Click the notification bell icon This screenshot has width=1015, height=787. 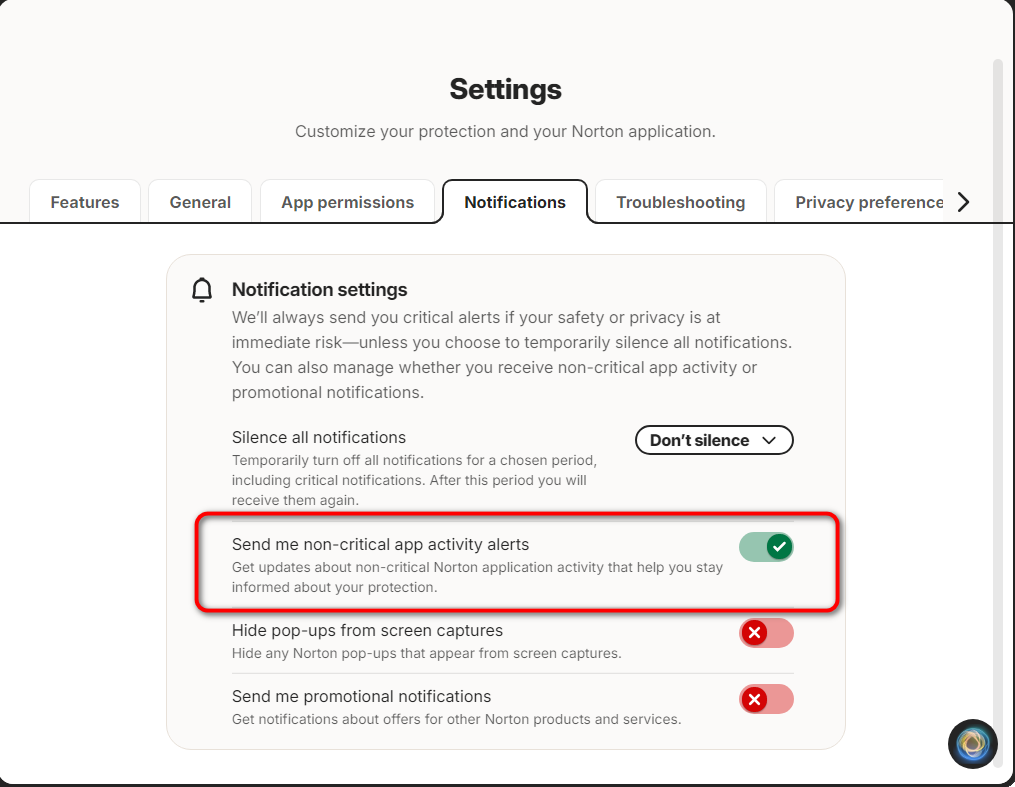pyautogui.click(x=202, y=290)
